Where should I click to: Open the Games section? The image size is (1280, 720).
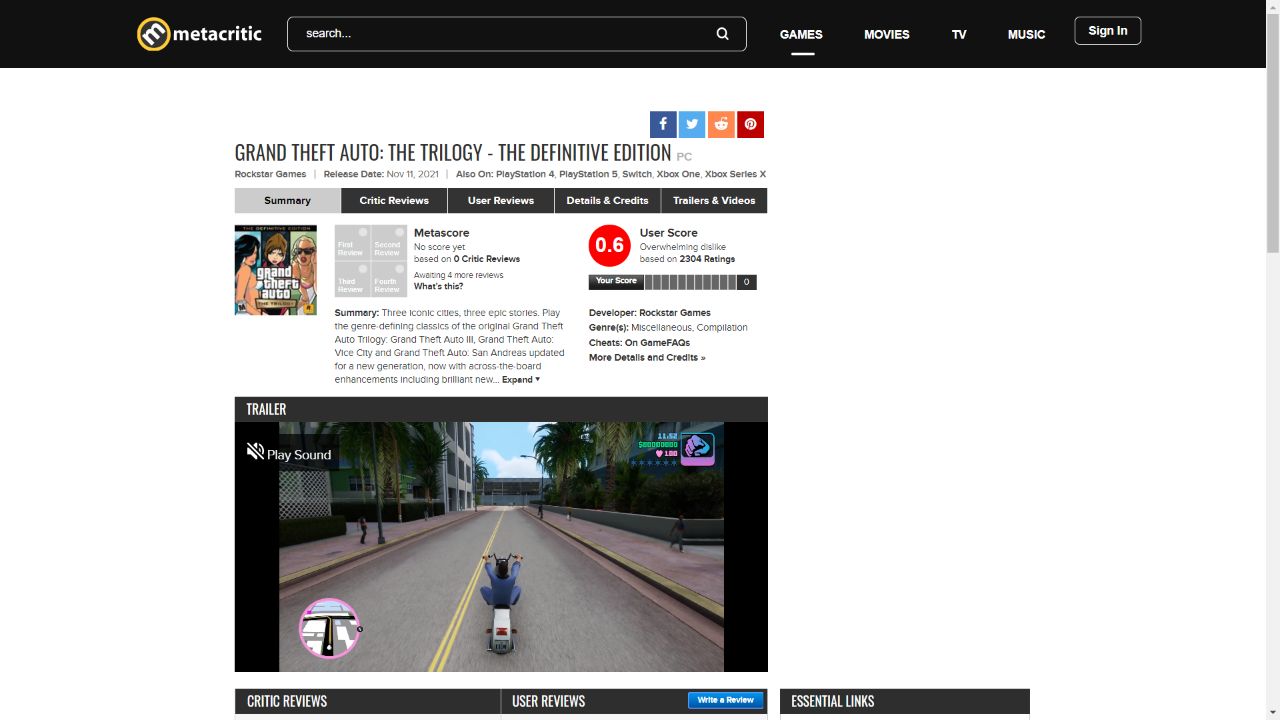pos(801,34)
